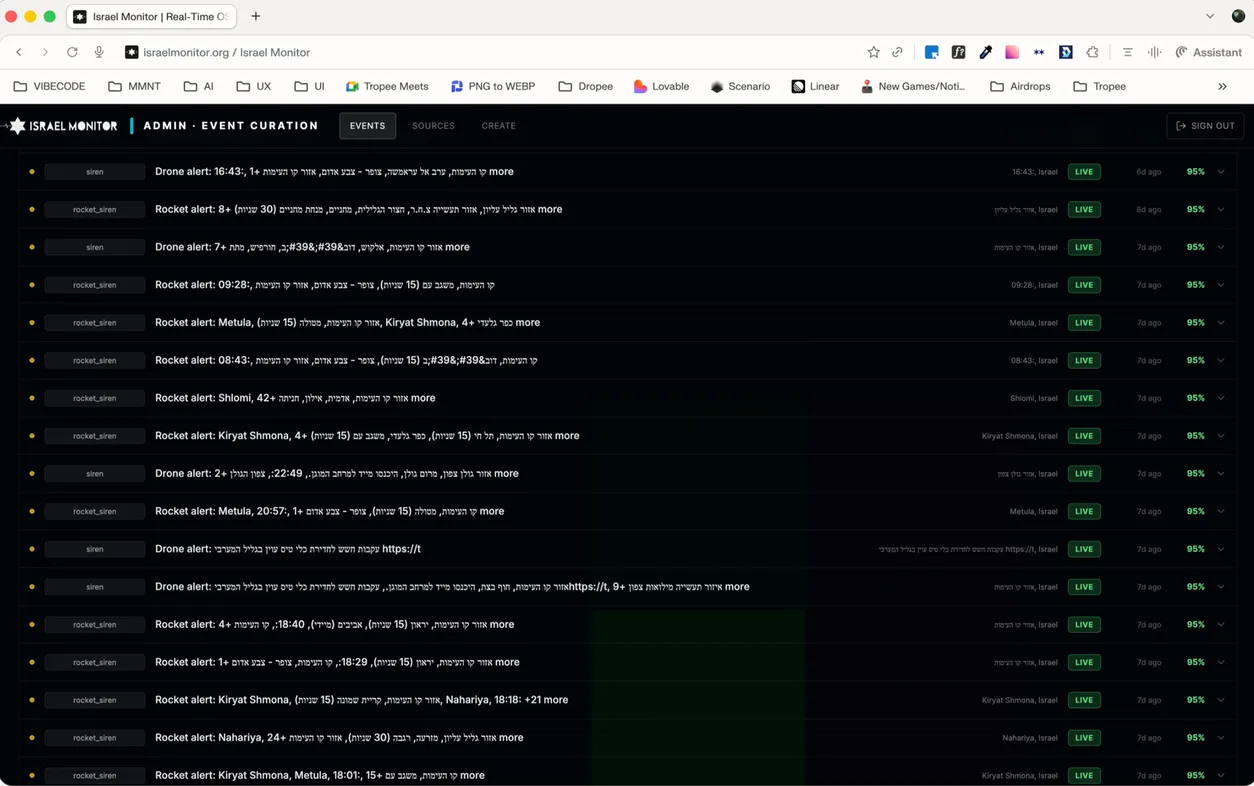Image resolution: width=1254 pixels, height=786 pixels.
Task: Open the MMNT bookmarks folder
Action: click(134, 87)
